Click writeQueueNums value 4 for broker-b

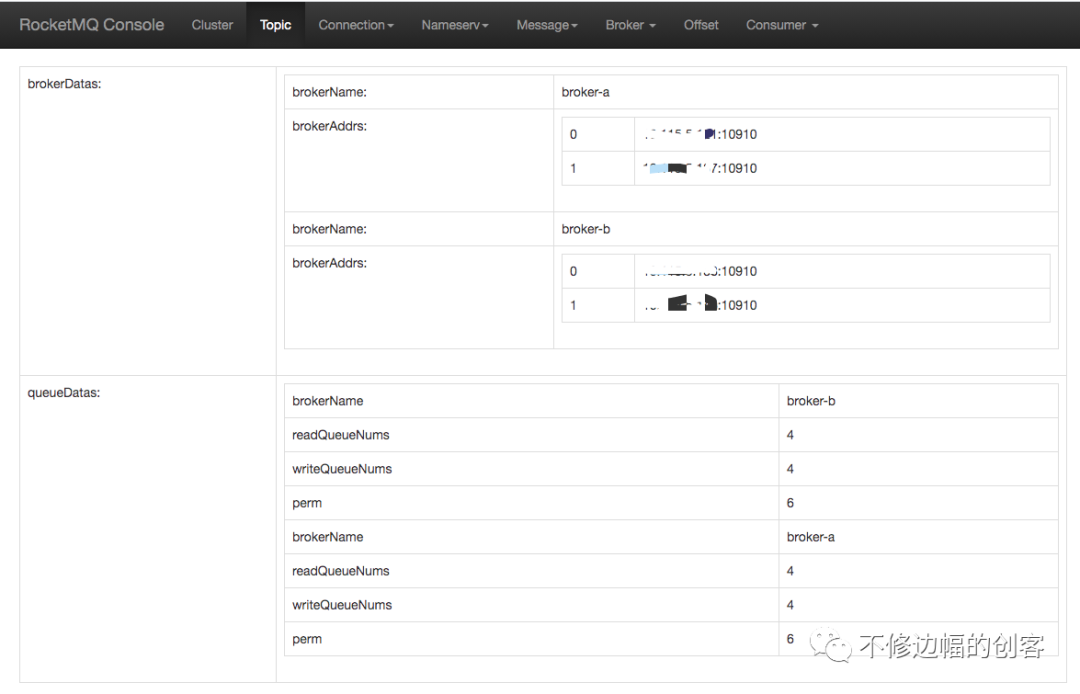coord(790,469)
